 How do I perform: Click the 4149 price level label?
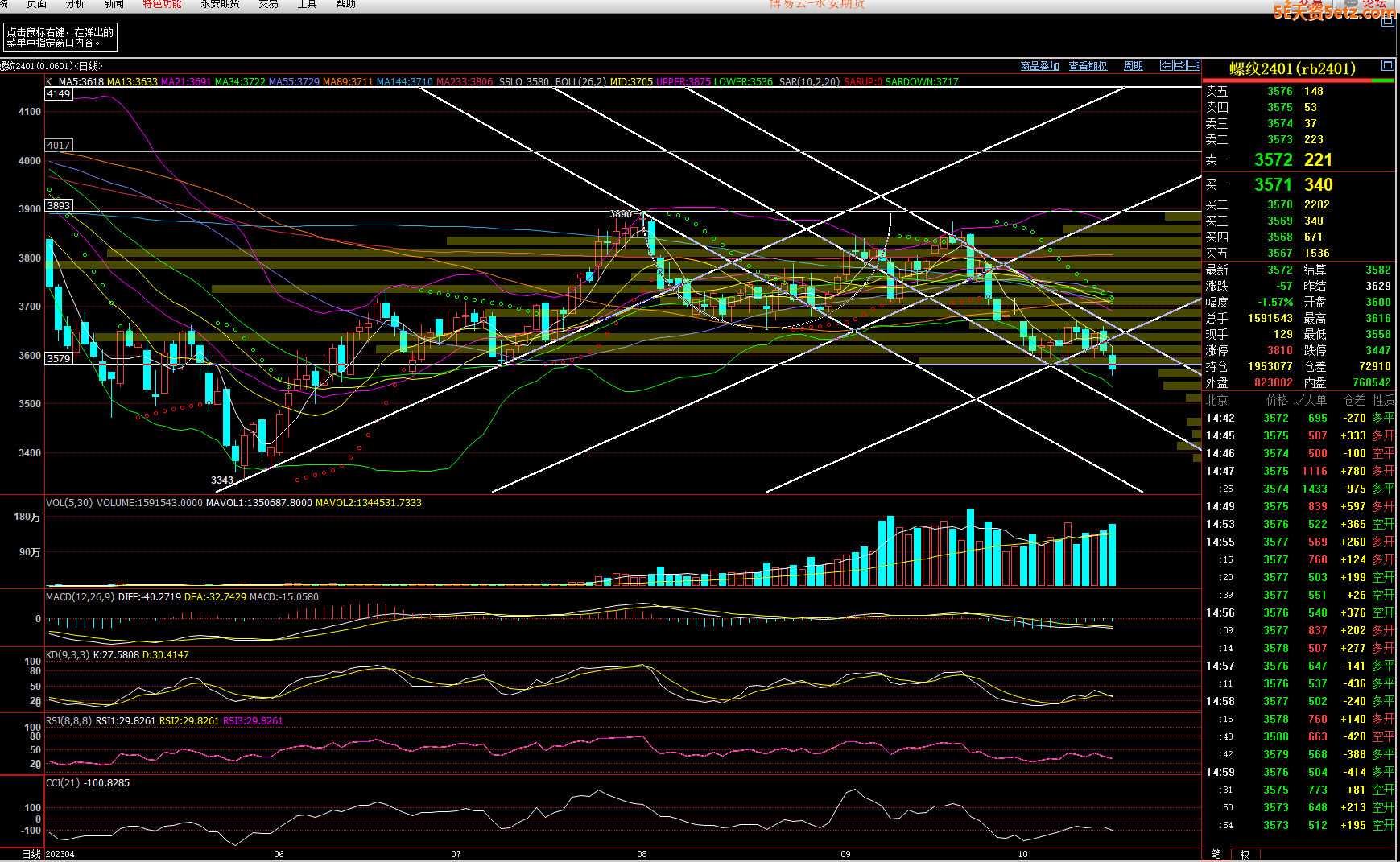tap(59, 94)
